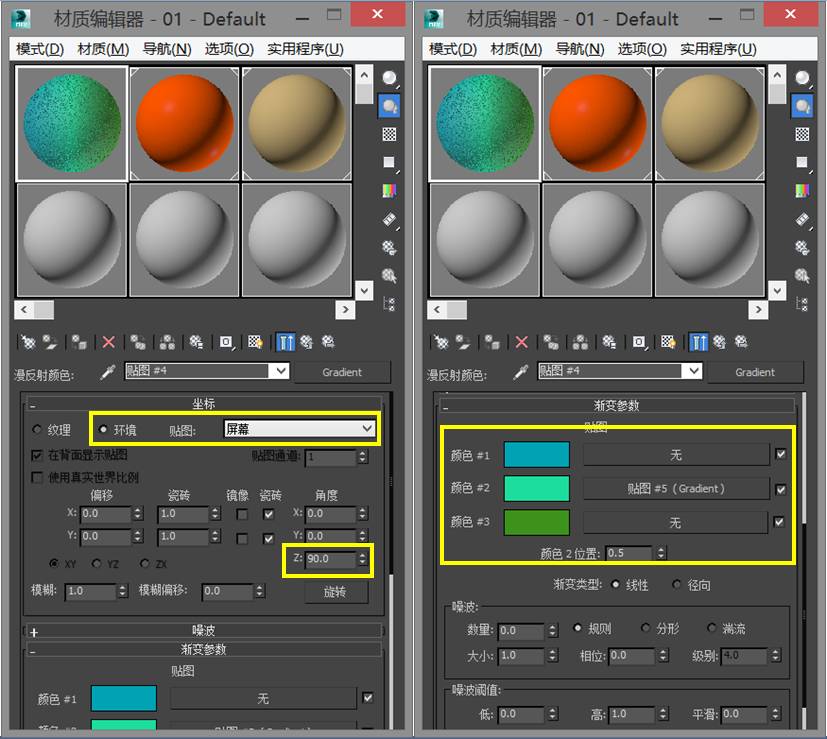Click red X Reset Map icon, left window
Screen dimensions: 827x739
pos(109,342)
